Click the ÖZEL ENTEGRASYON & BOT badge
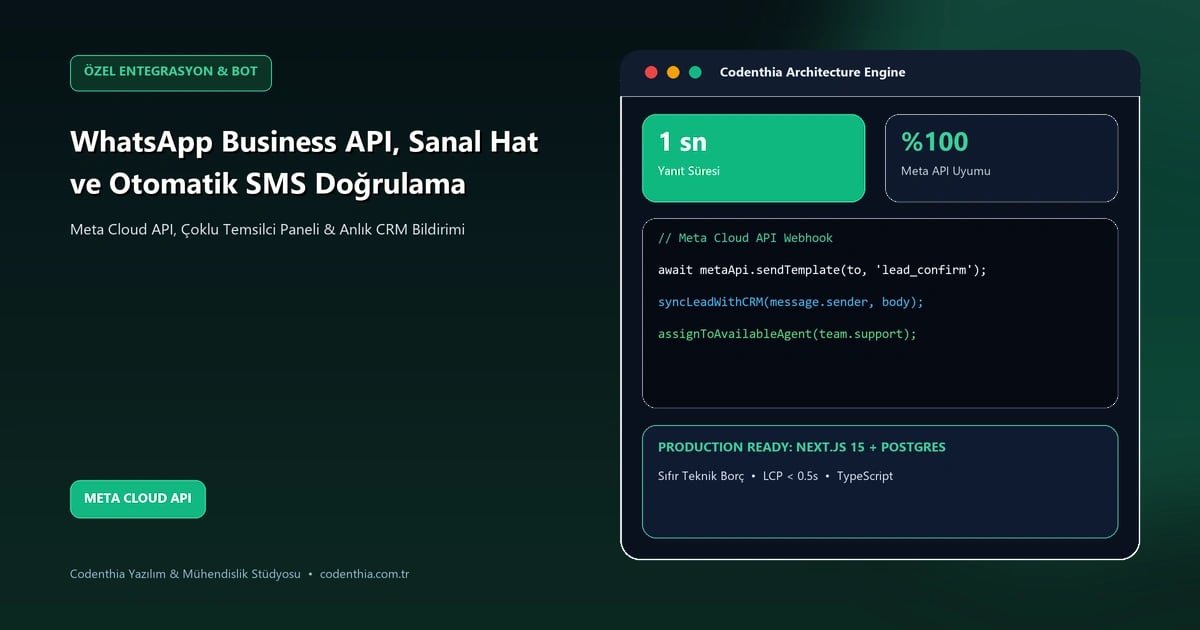 pyautogui.click(x=170, y=73)
